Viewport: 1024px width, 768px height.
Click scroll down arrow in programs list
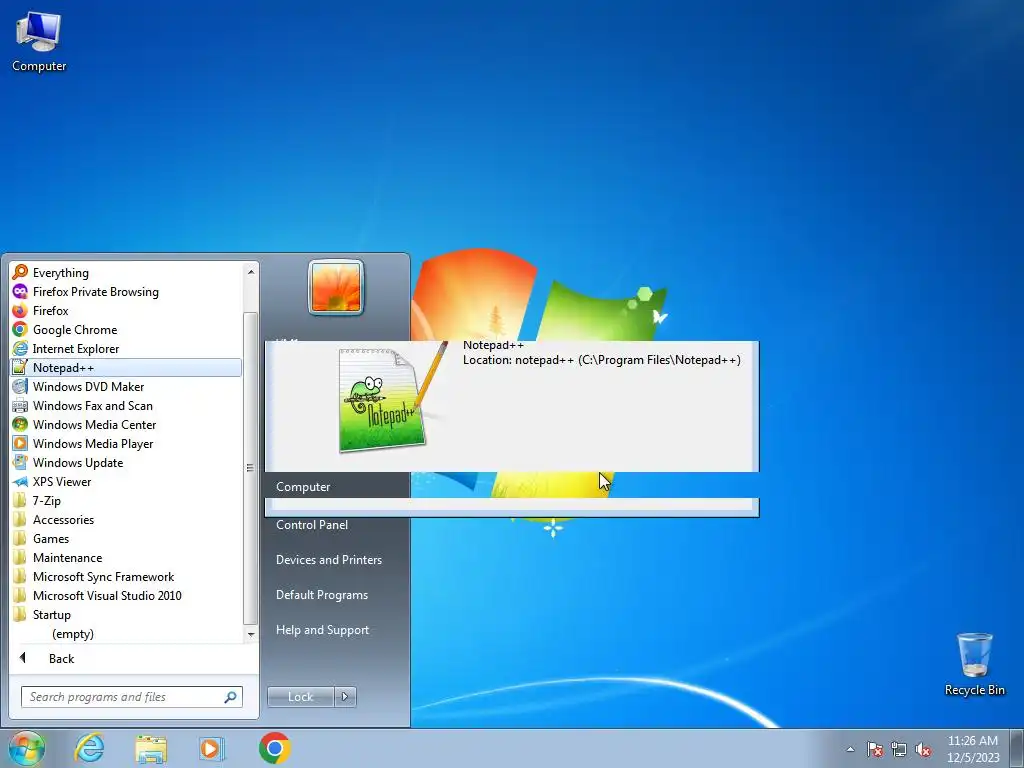pyautogui.click(x=251, y=634)
